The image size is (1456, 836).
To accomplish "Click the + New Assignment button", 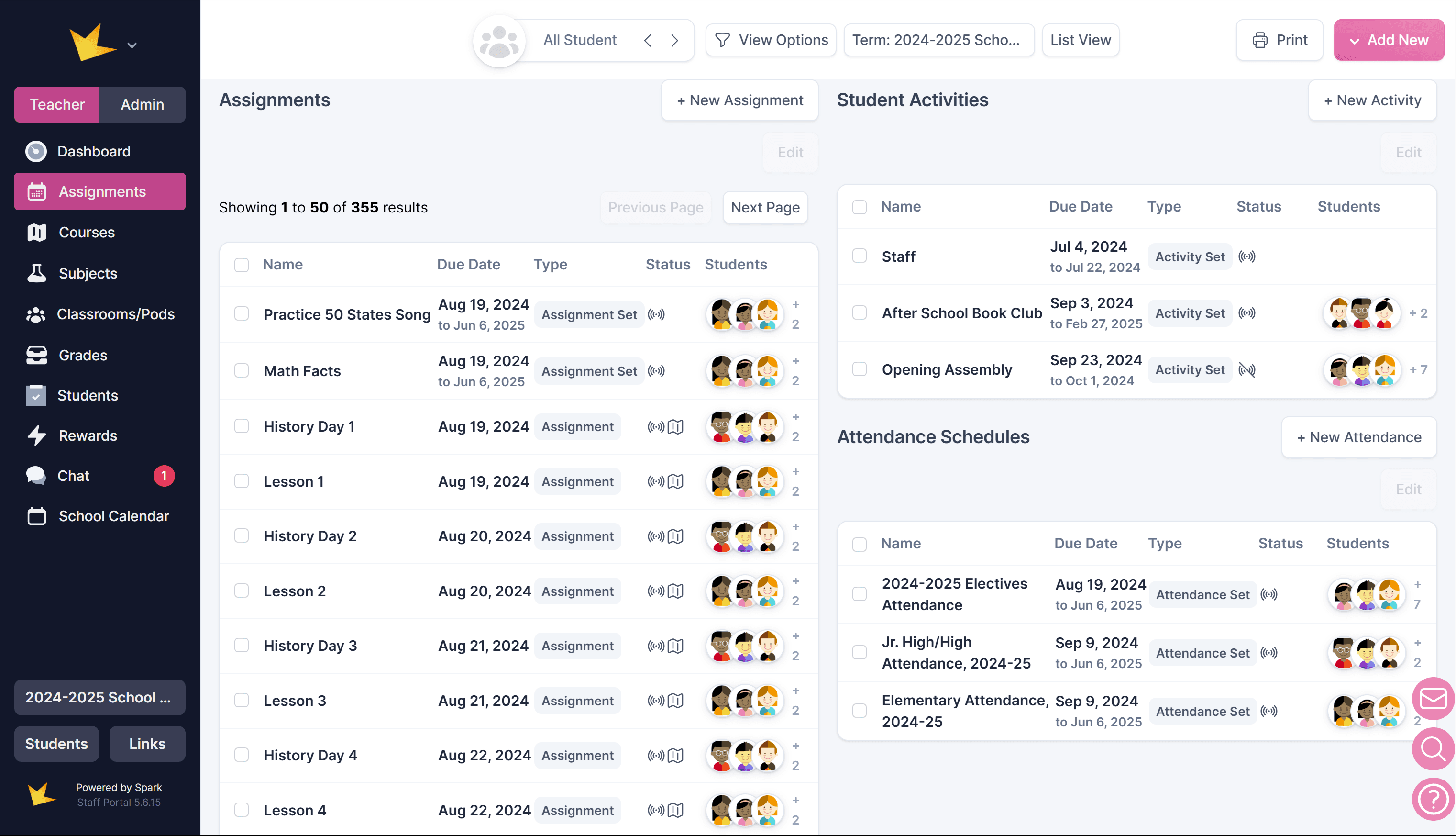I will pos(739,100).
